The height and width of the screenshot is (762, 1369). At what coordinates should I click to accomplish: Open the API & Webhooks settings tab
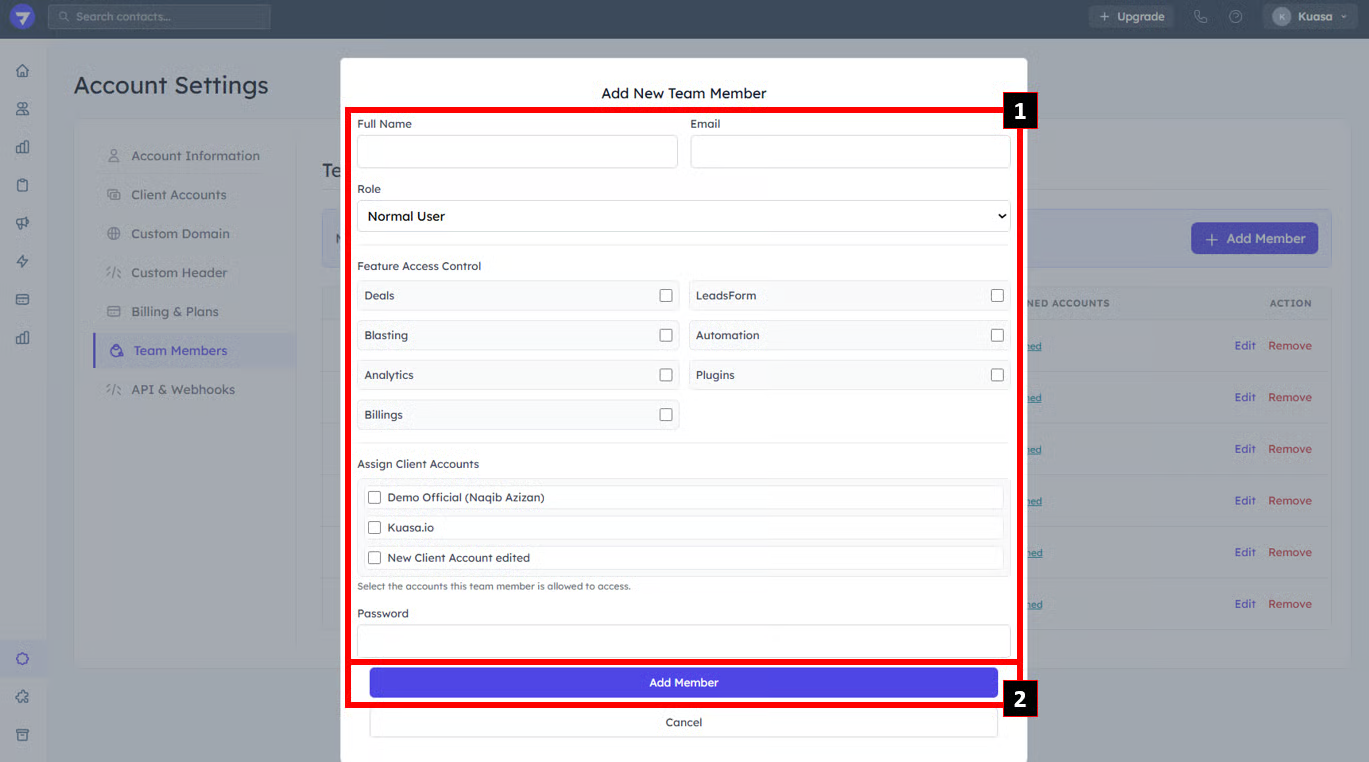(183, 390)
